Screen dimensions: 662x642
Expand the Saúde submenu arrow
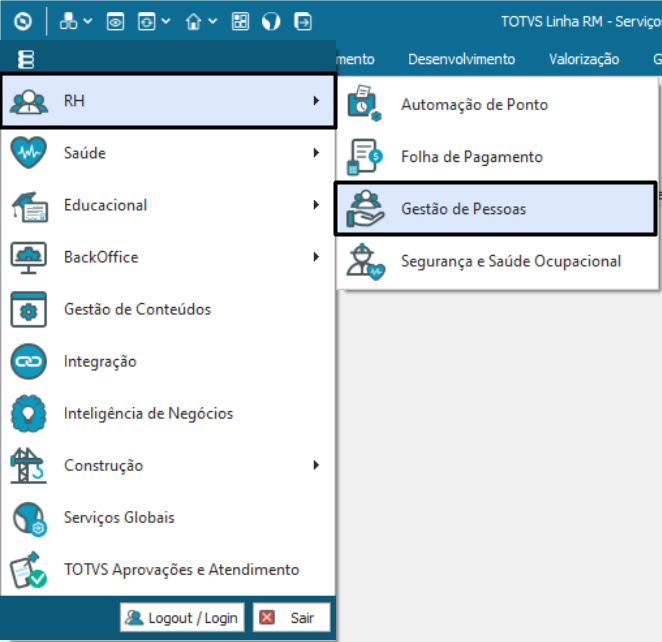(316, 153)
